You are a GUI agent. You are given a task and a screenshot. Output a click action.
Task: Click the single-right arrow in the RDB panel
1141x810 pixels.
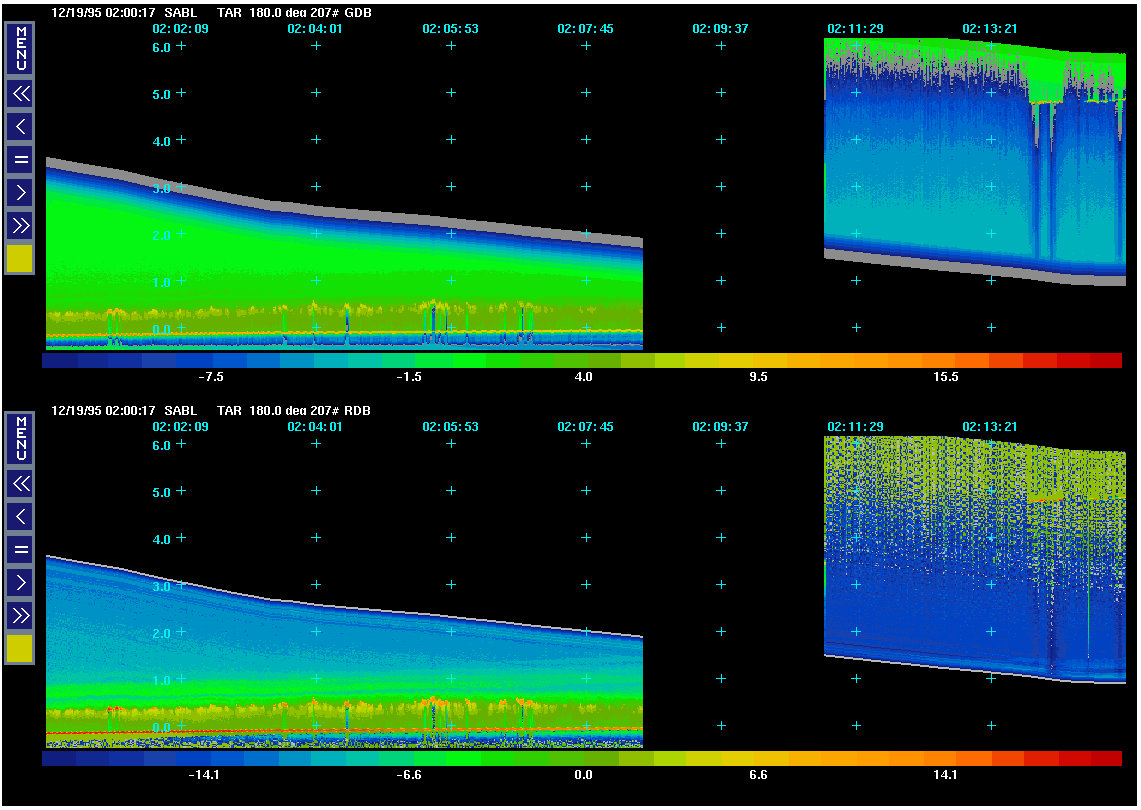pos(20,581)
